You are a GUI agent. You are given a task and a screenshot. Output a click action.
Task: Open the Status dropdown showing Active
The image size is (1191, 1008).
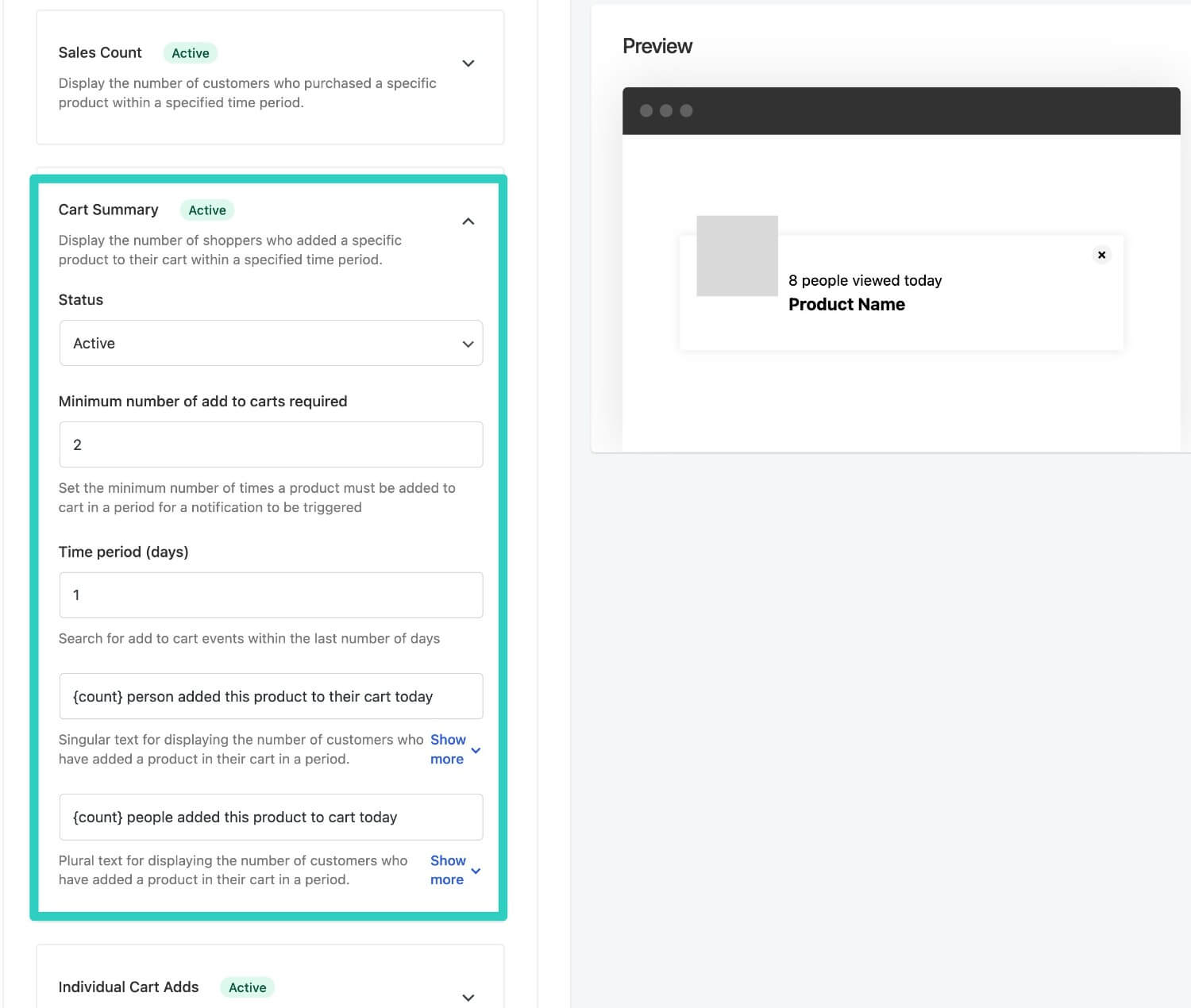click(x=271, y=343)
